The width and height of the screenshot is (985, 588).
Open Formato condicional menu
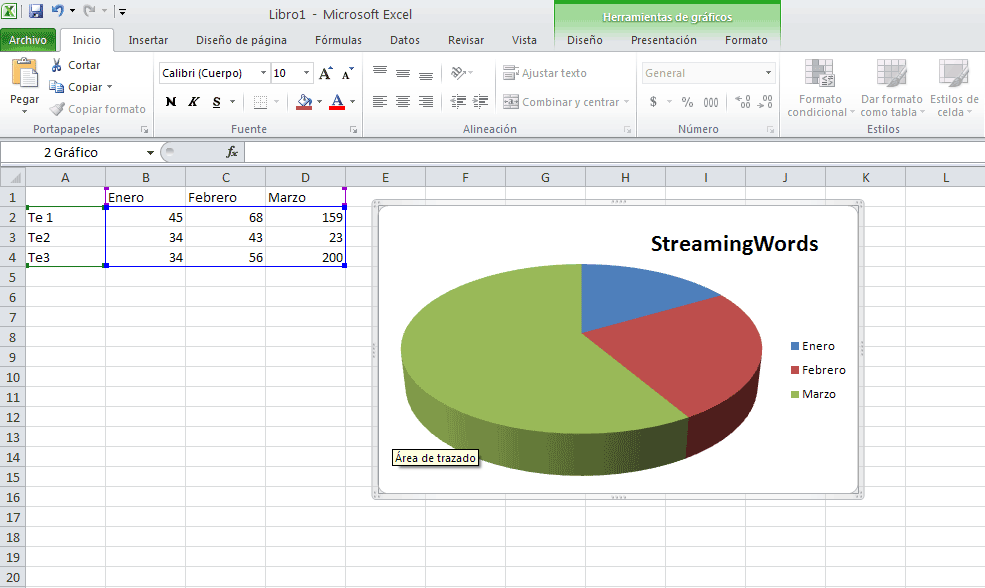820,87
